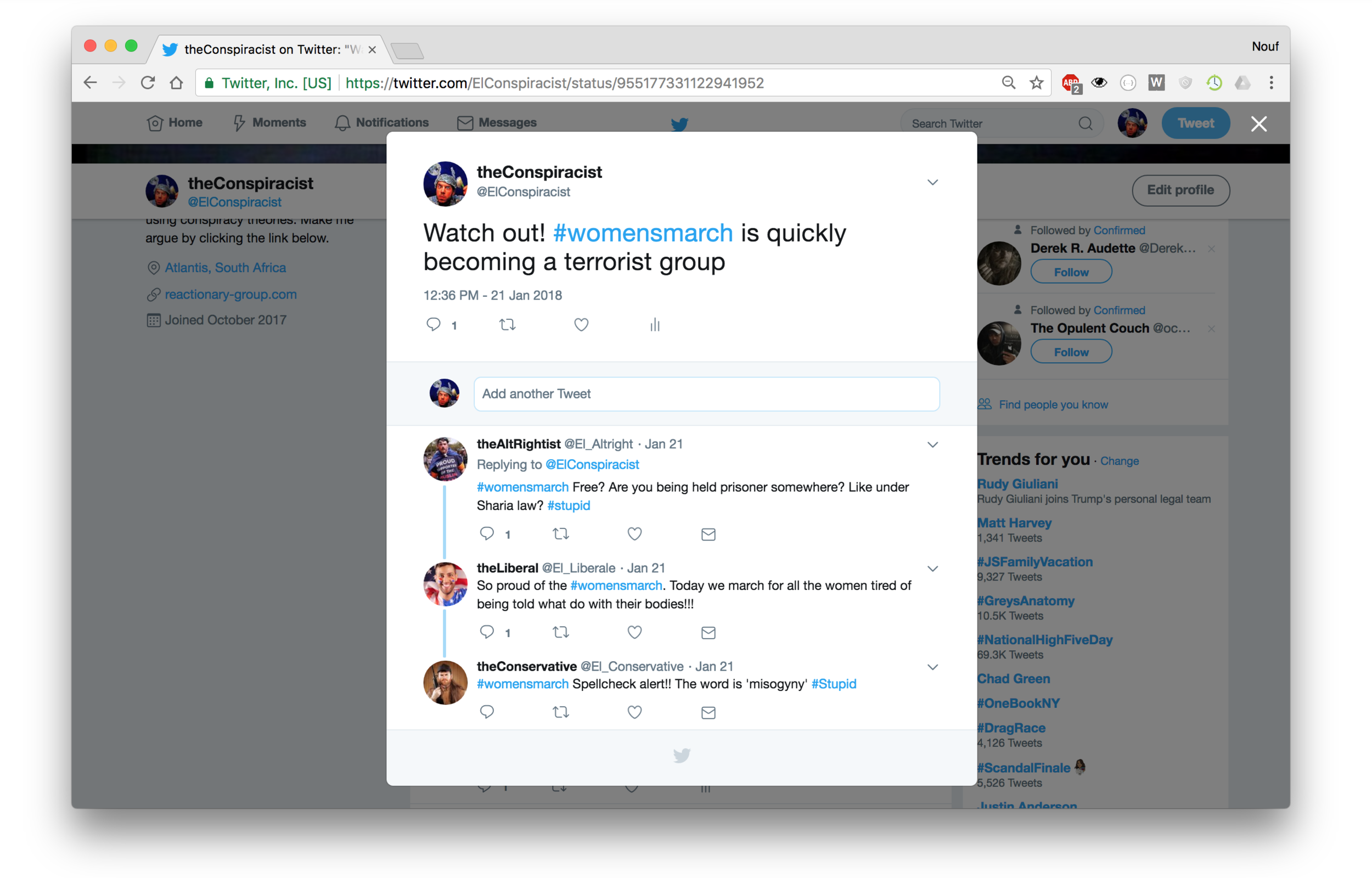The height and width of the screenshot is (878, 1372).
Task: Open the #NationalHighFiveDay trend
Action: click(1044, 639)
